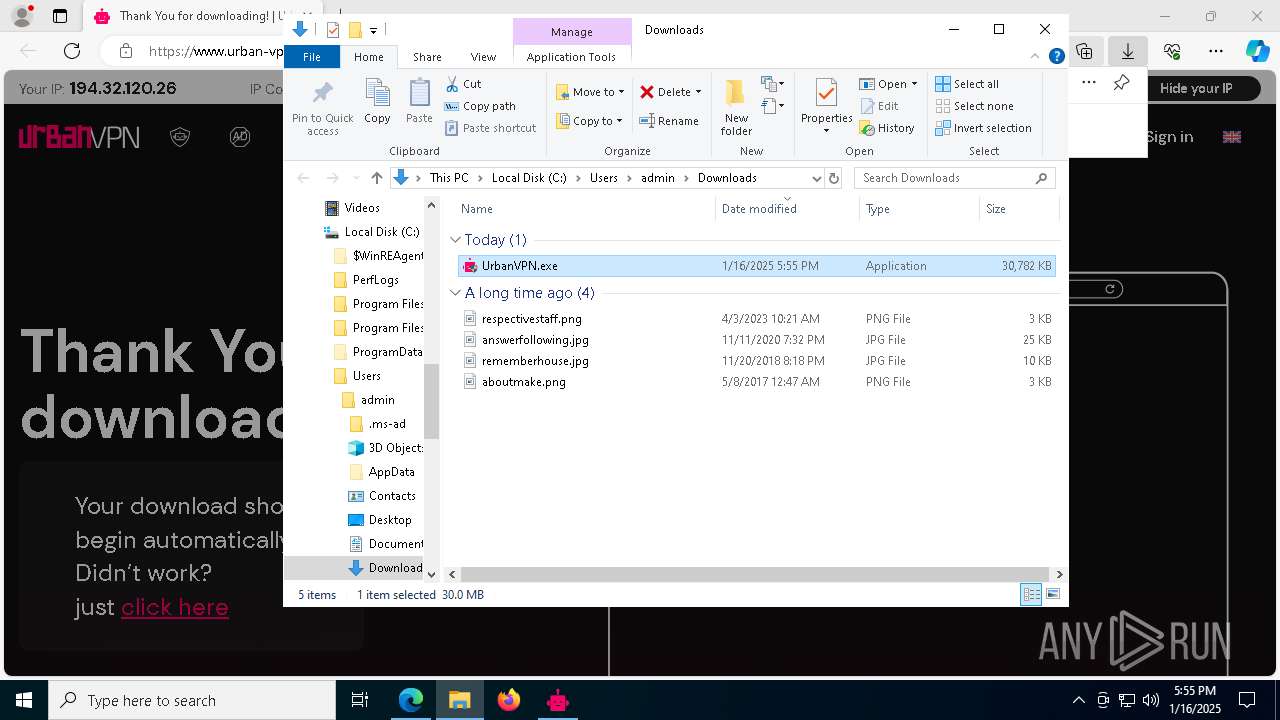
Task: Click horizontal scrollbar in file list
Action: (x=756, y=574)
